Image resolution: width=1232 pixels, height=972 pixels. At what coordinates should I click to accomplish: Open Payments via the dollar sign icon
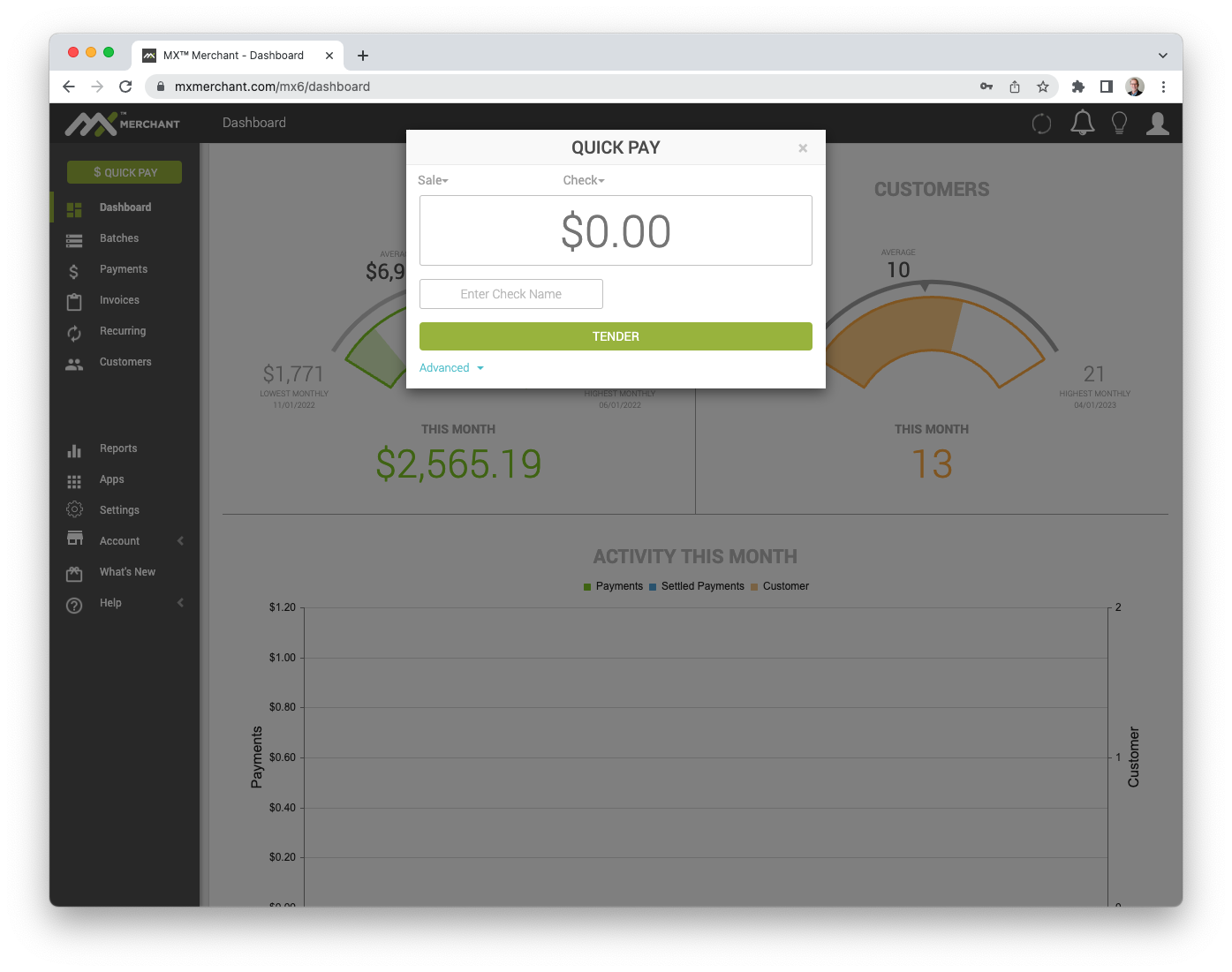[x=74, y=269]
